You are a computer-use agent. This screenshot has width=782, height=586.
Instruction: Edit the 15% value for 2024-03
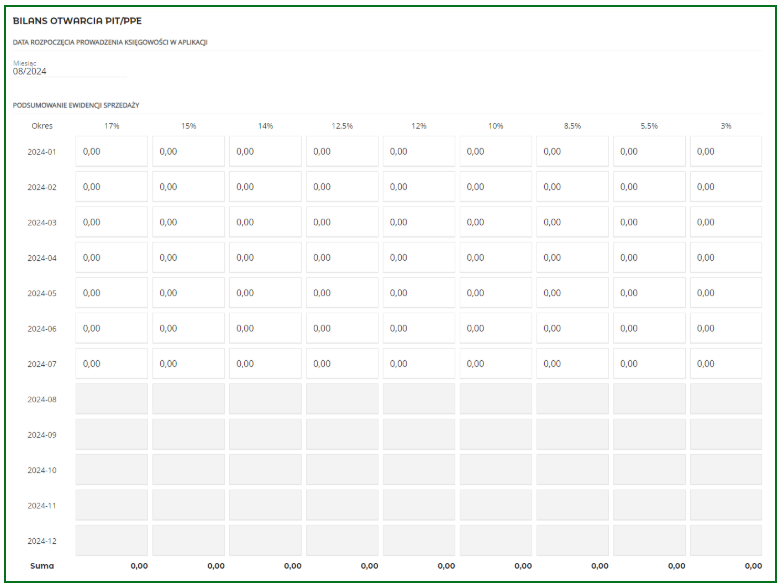pyautogui.click(x=189, y=222)
